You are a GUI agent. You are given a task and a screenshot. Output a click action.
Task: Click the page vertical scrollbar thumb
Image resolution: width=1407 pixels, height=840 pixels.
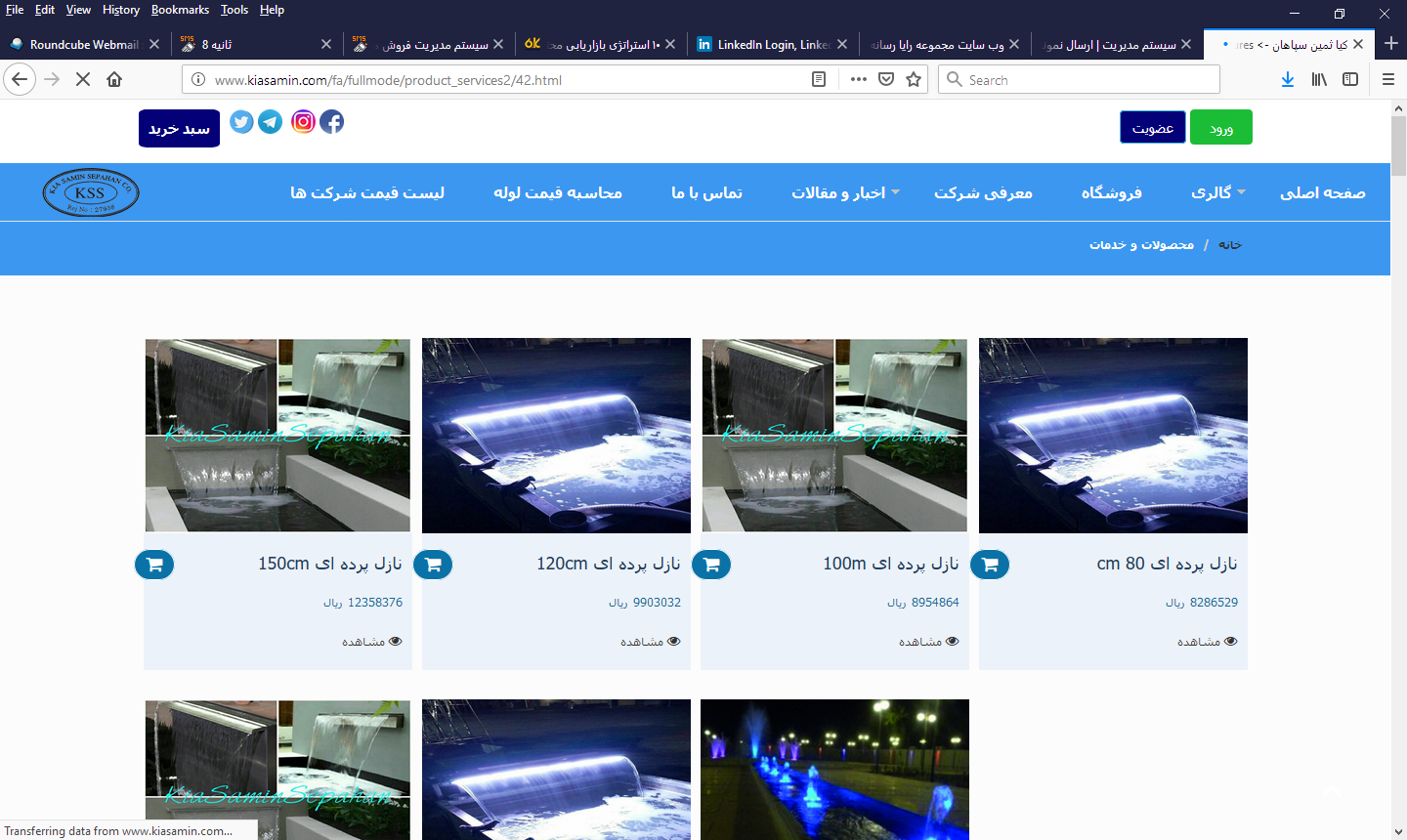coord(1398,147)
